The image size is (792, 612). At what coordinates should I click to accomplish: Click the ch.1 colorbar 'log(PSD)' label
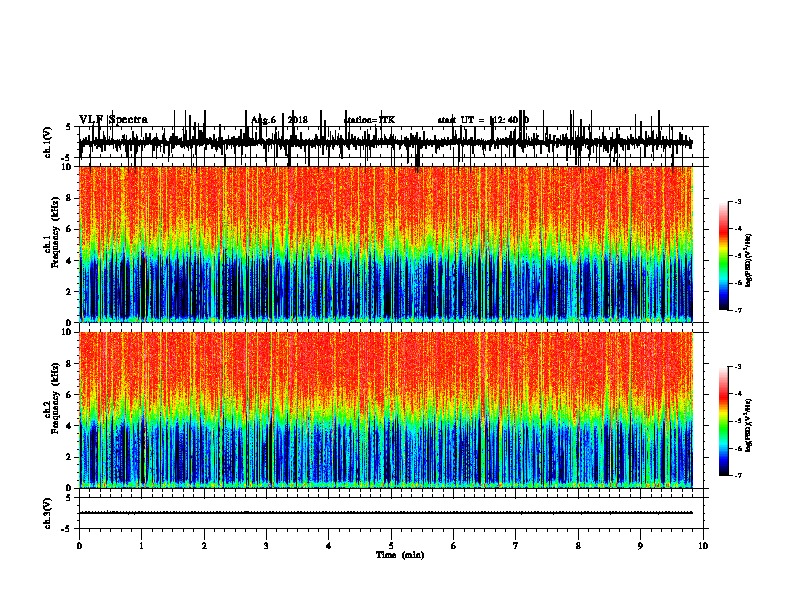pos(748,260)
